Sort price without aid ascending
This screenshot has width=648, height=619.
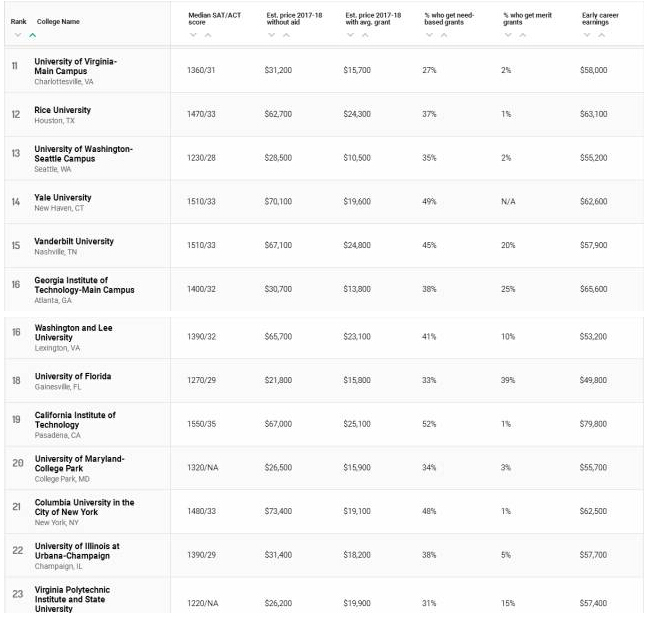(x=286, y=35)
